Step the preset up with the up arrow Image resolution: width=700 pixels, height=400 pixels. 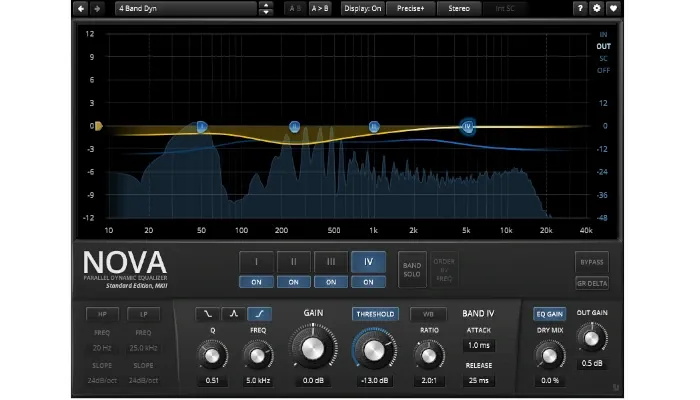click(266, 4)
